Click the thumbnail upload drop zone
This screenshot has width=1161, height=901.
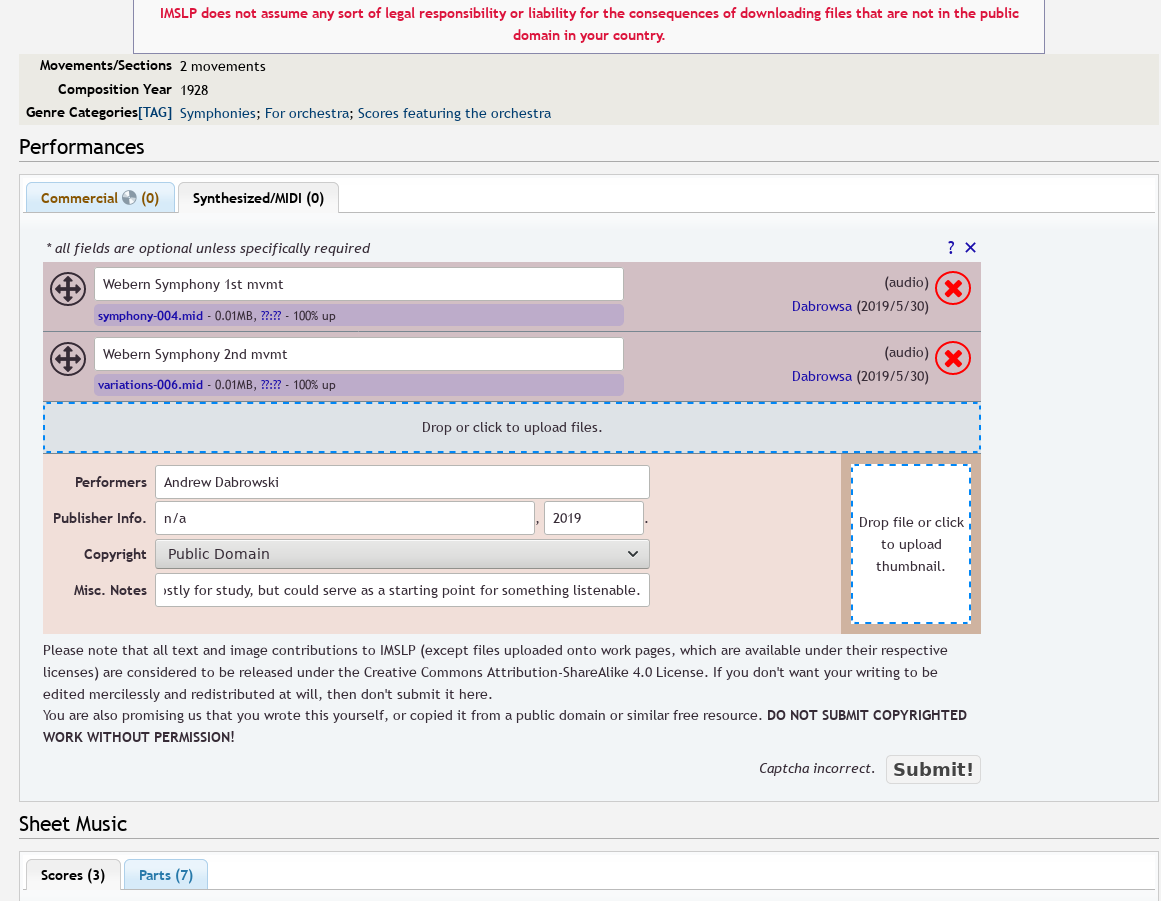point(911,544)
